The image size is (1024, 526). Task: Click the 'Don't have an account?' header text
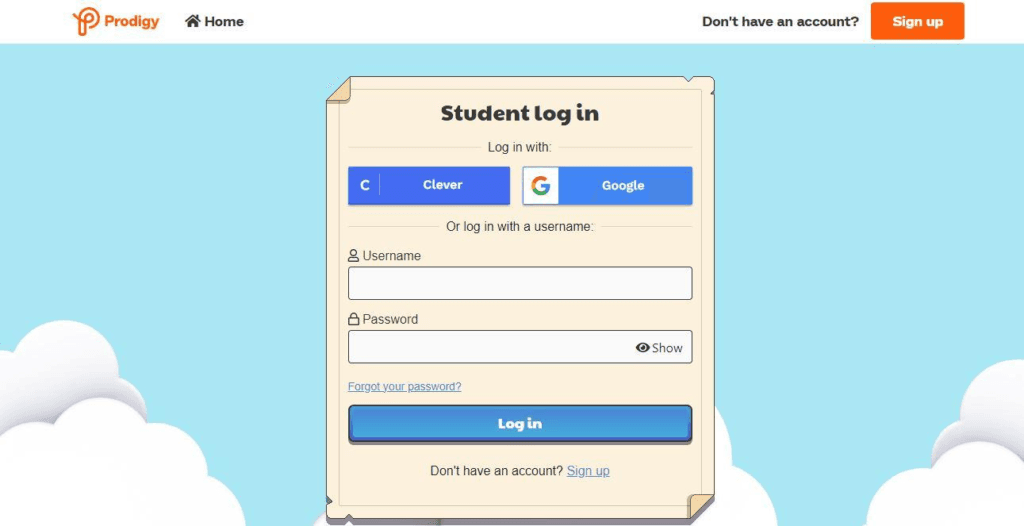click(780, 22)
